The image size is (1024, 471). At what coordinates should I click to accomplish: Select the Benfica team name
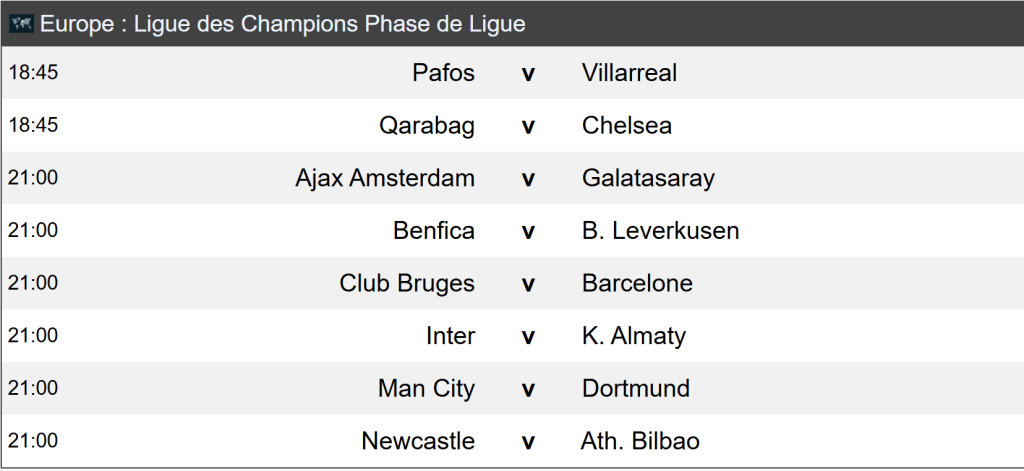pos(434,231)
